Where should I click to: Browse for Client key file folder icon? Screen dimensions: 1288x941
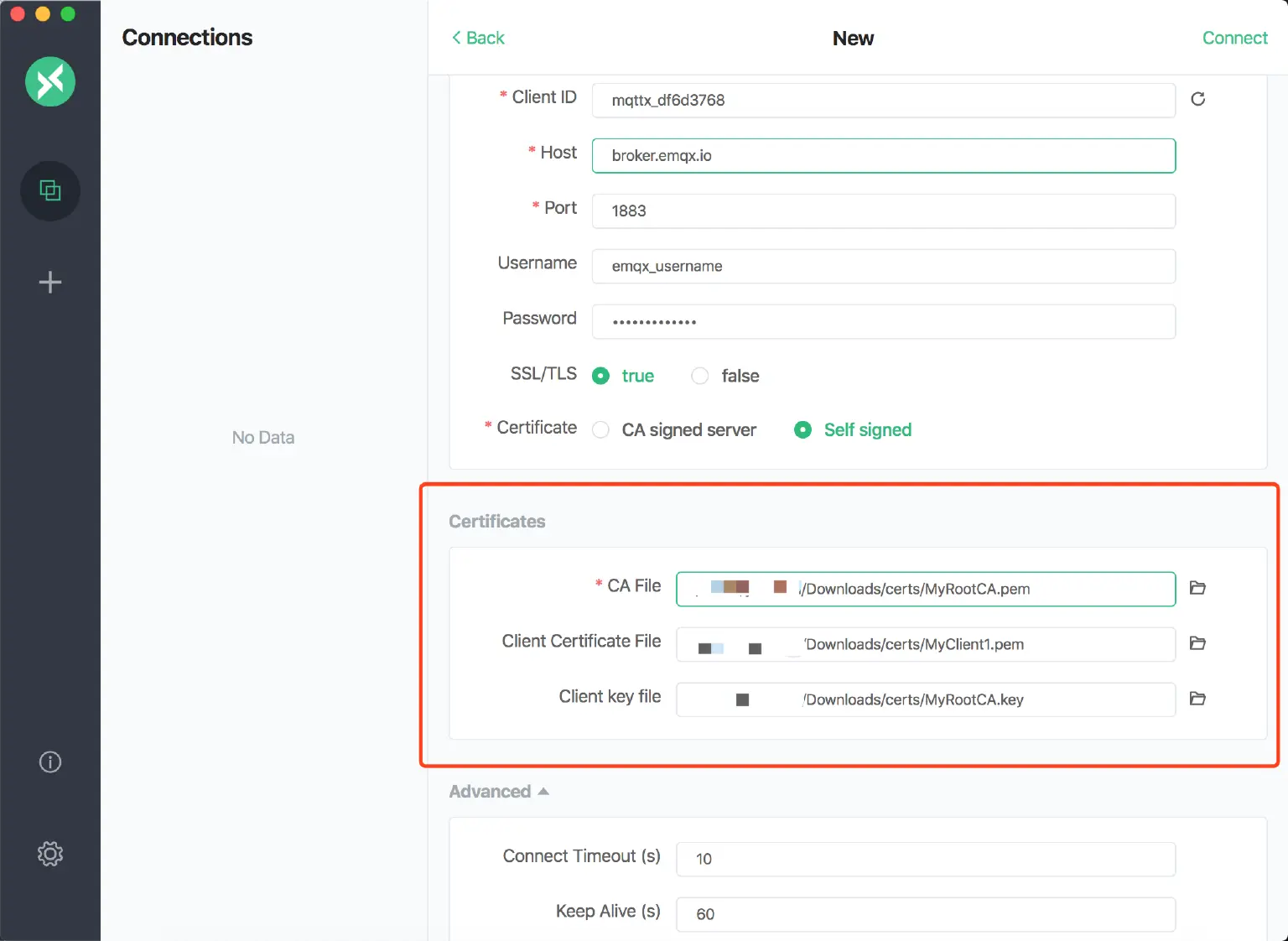click(1197, 699)
